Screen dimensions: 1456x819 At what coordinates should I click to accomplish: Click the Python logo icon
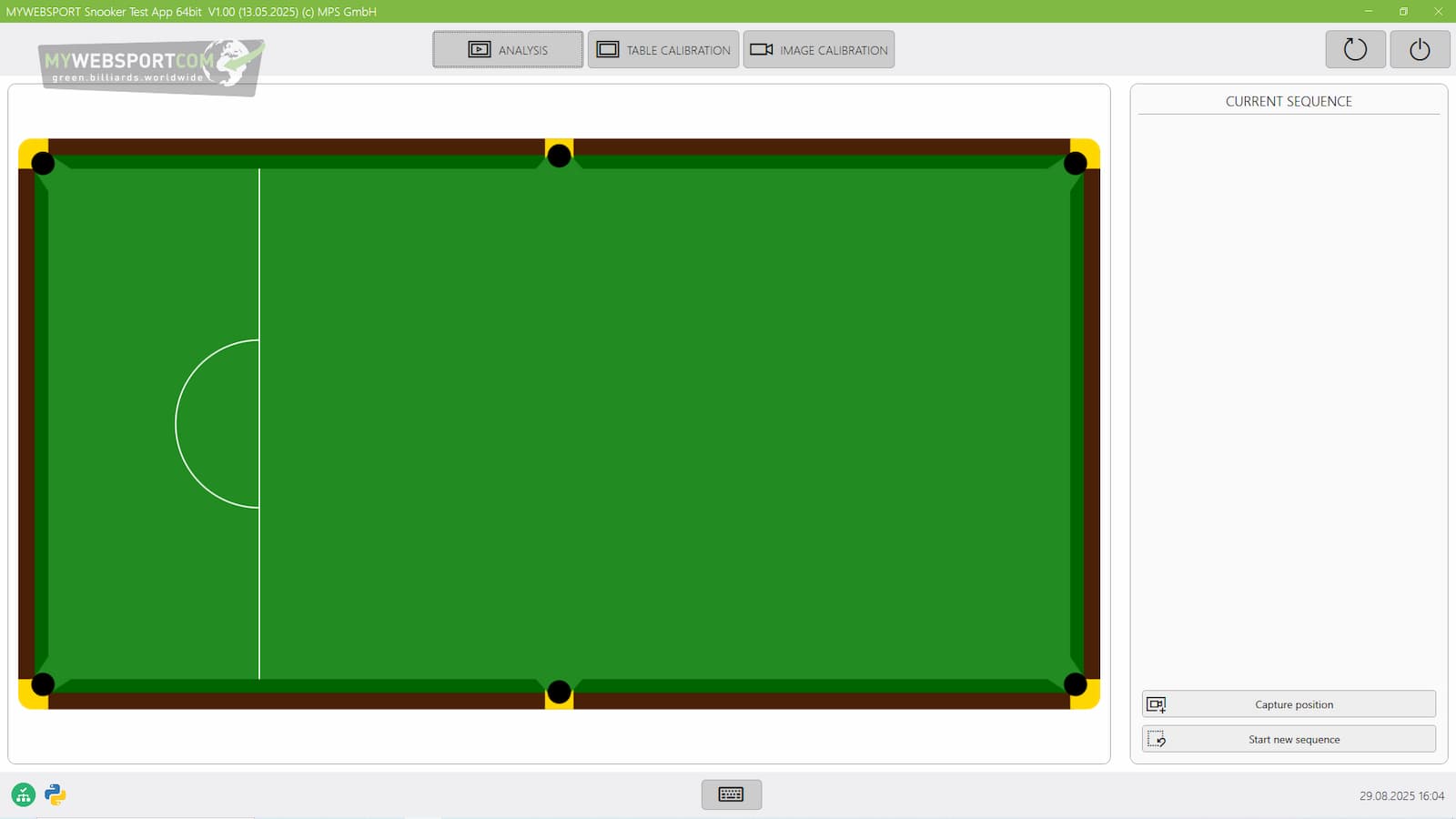click(56, 795)
